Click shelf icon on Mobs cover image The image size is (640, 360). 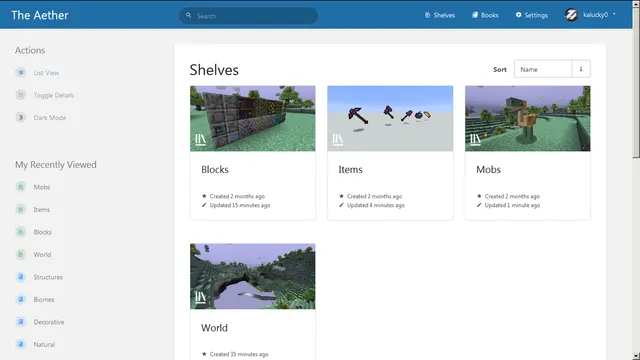[475, 140]
